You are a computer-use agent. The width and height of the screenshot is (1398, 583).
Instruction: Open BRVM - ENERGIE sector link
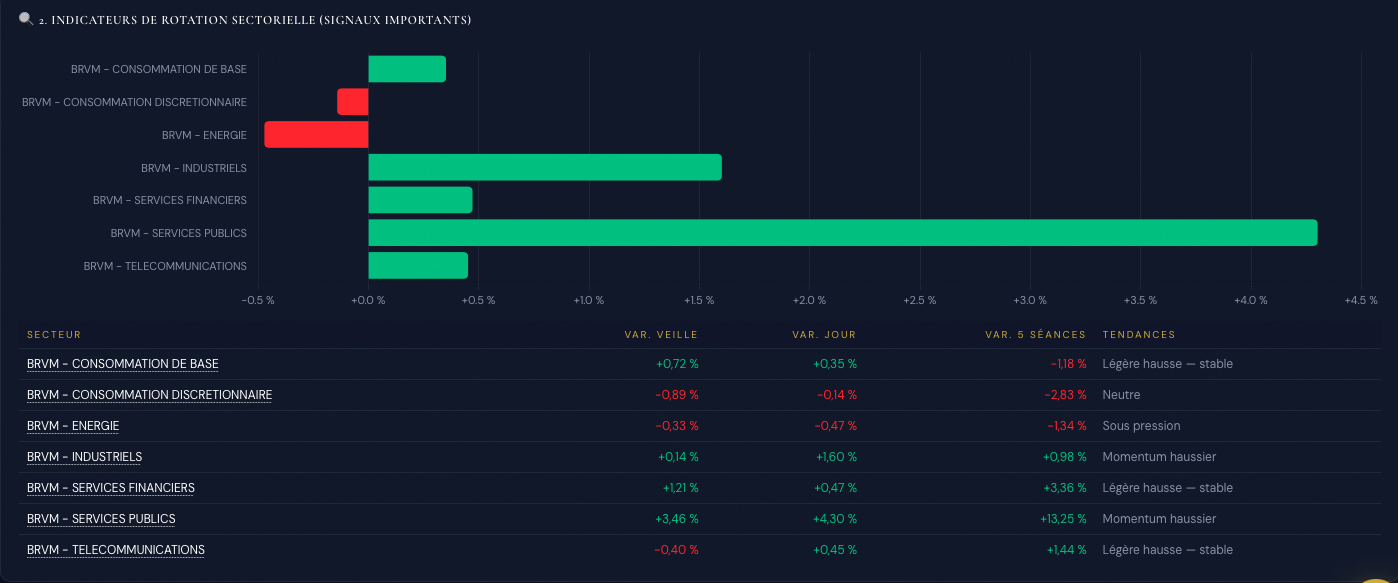coord(73,426)
